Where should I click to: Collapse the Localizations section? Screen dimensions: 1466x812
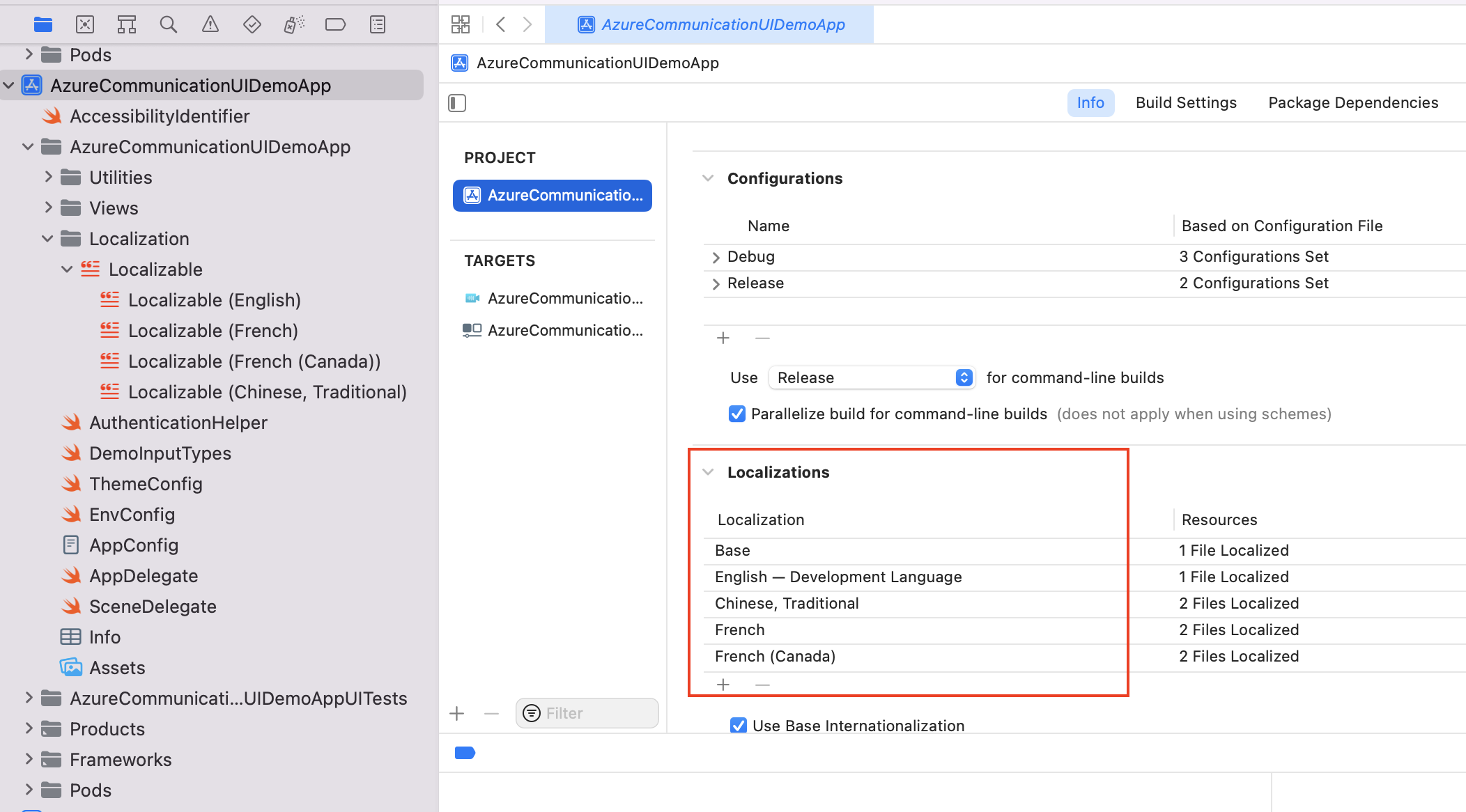709,472
